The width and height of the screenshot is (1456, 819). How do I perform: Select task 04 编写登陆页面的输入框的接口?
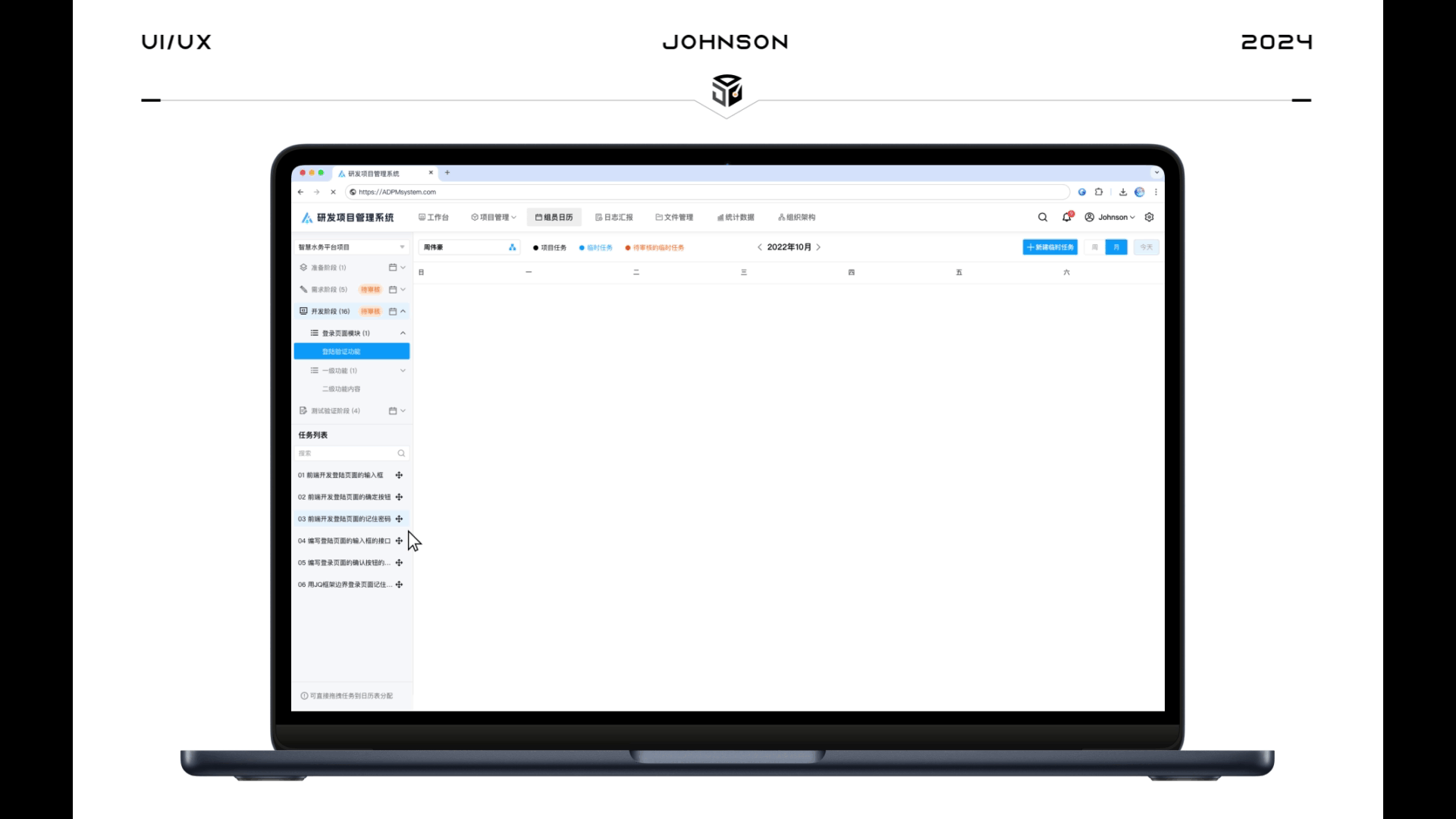(x=344, y=541)
